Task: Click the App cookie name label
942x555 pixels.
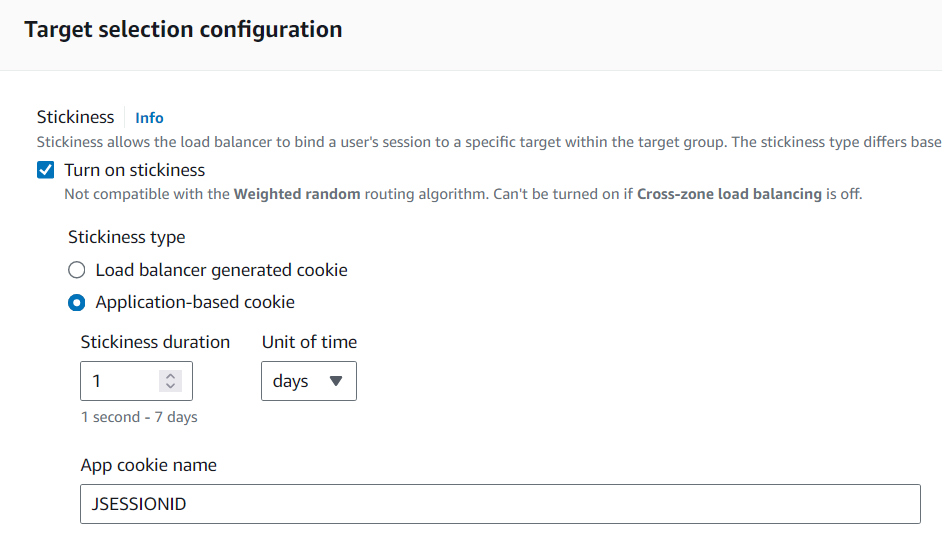Action: (x=149, y=465)
